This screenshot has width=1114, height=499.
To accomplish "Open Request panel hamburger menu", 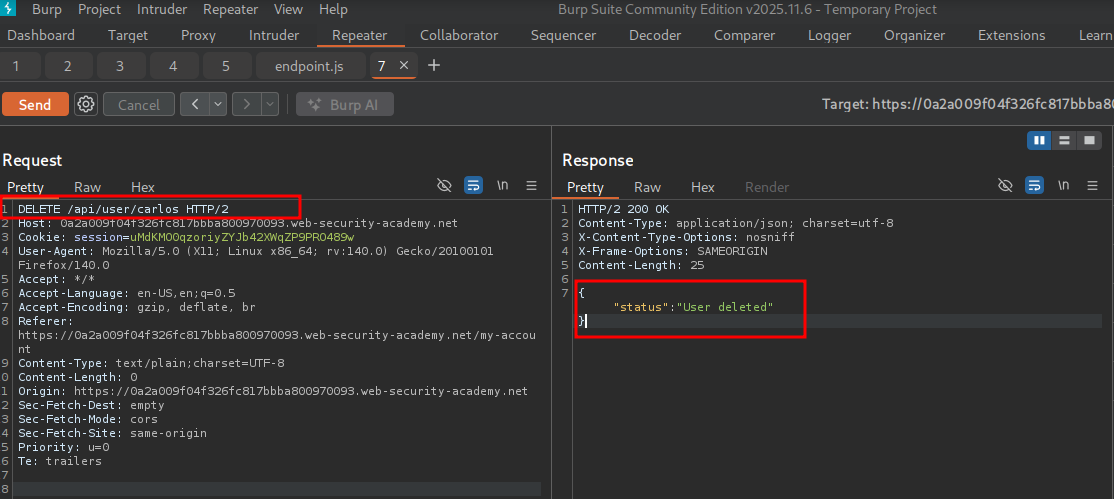I will pos(531,186).
